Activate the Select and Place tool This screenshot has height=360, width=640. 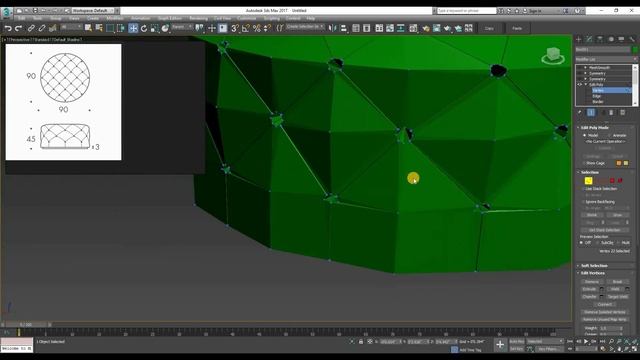click(x=165, y=28)
